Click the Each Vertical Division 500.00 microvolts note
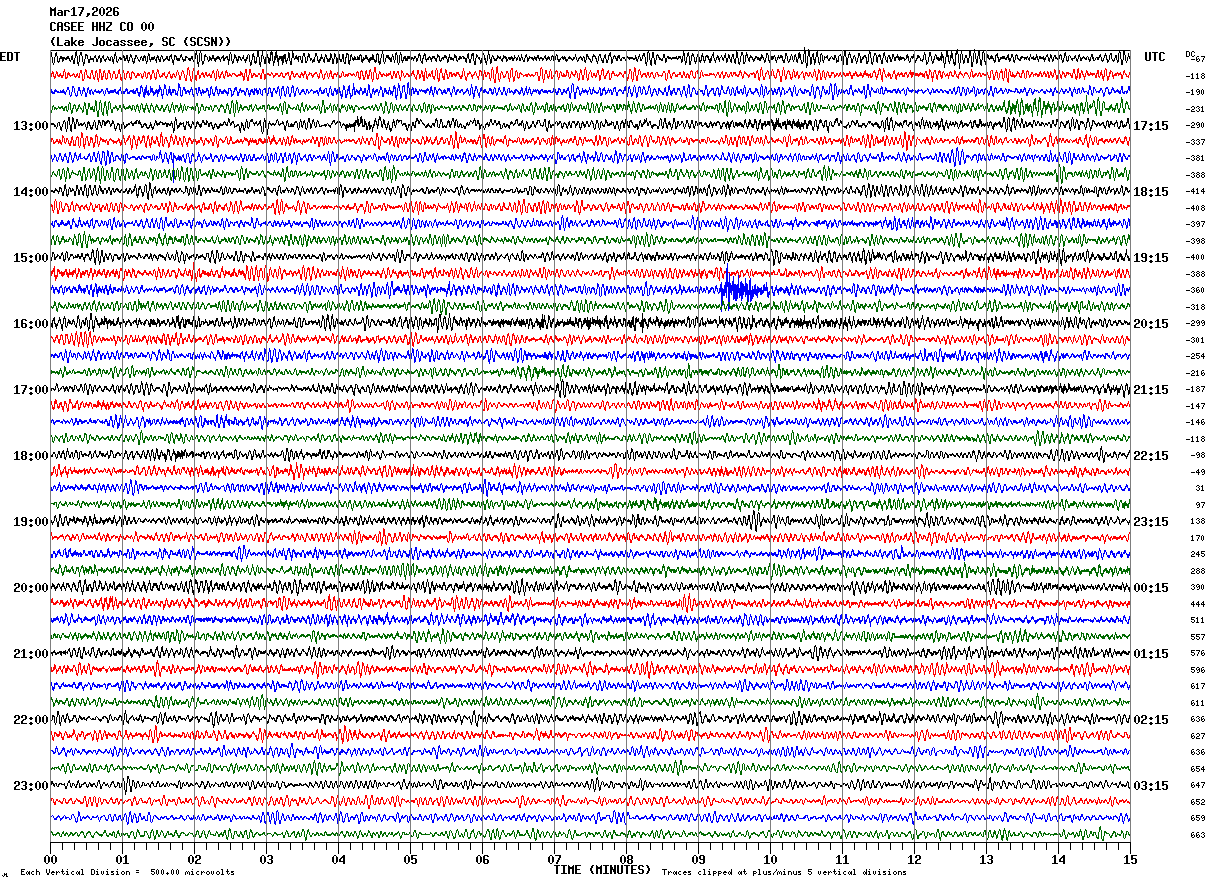 [127, 873]
